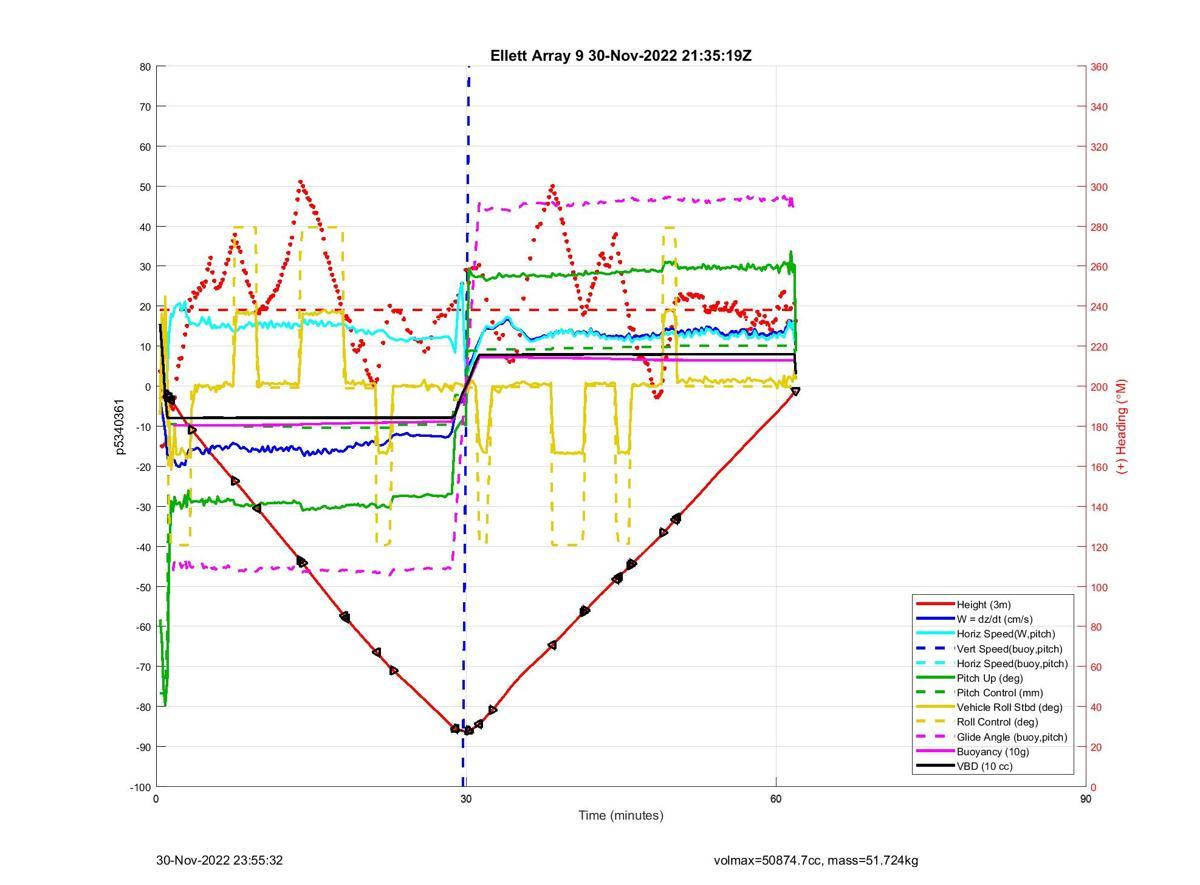Image resolution: width=1200 pixels, height=885 pixels.
Task: Click the plot title "Ellett Array 9 30-Nov-2022 21:35:19Z"
Action: click(x=620, y=56)
